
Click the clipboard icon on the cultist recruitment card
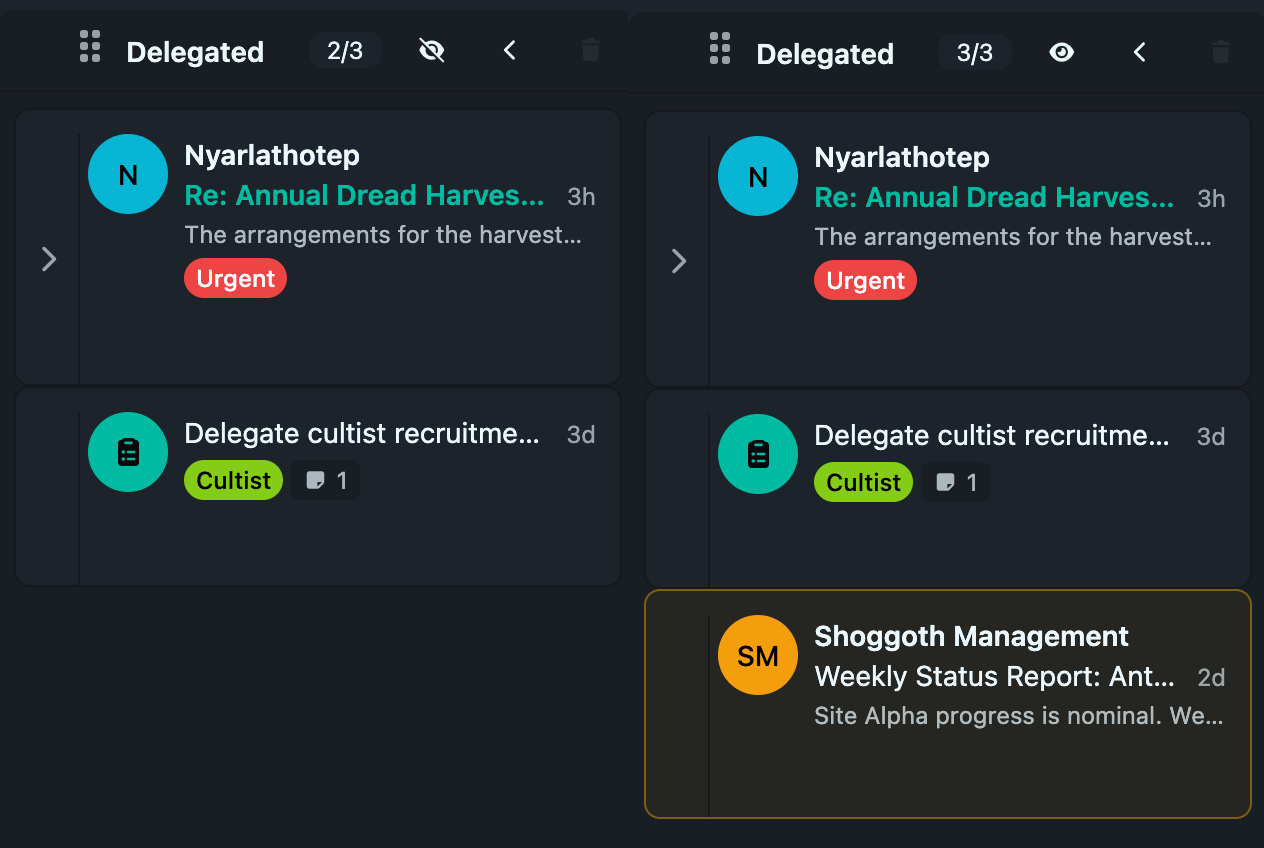pos(128,452)
